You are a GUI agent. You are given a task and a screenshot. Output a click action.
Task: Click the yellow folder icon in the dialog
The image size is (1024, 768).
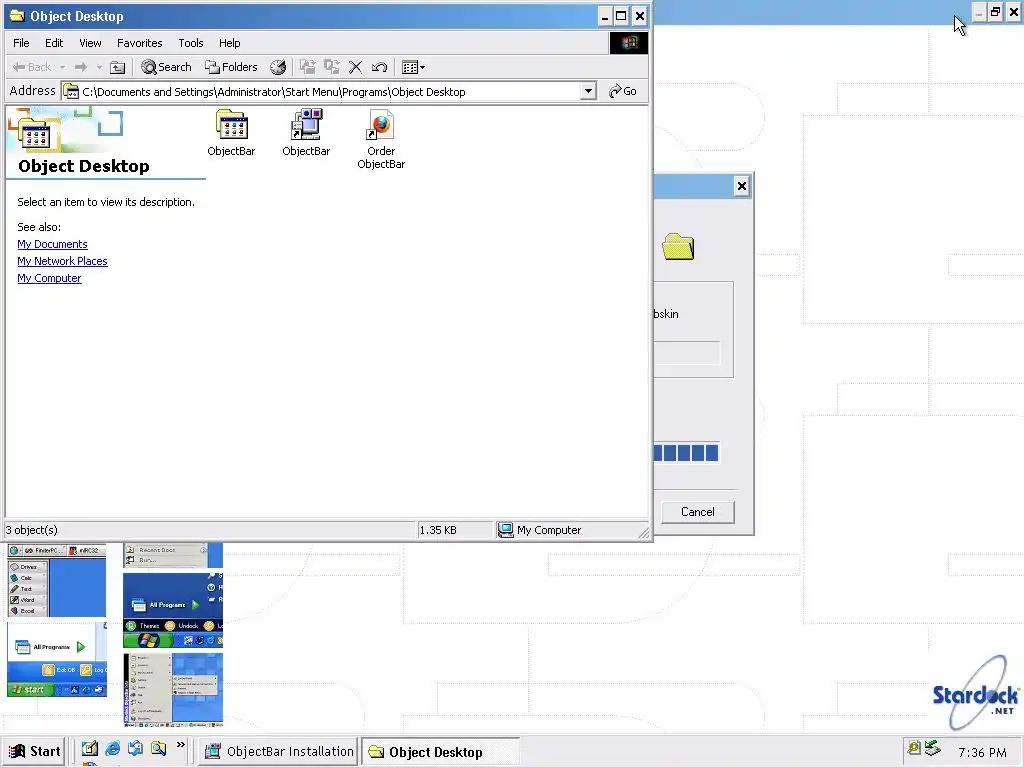(x=678, y=247)
